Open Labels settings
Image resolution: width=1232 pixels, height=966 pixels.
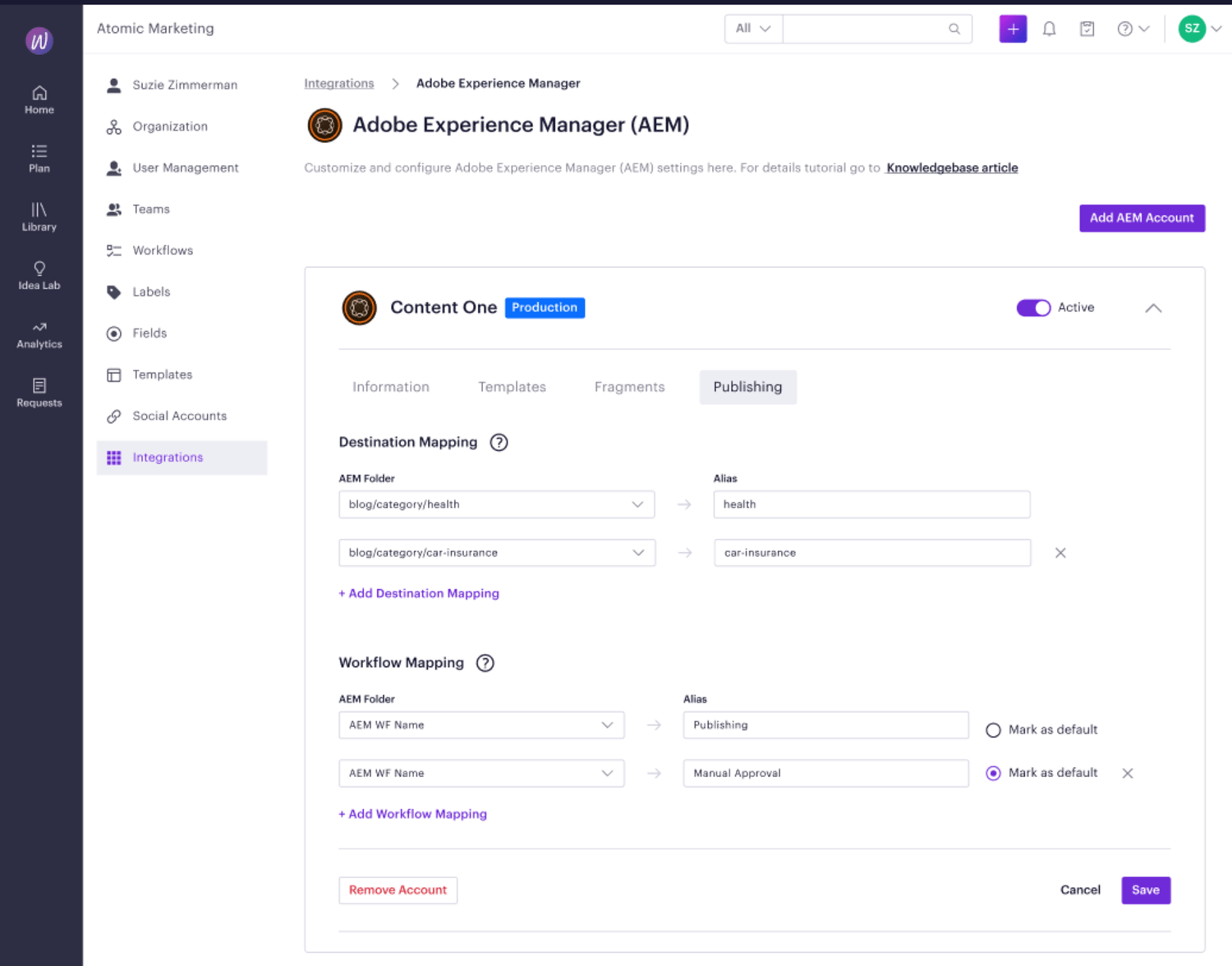coord(182,292)
